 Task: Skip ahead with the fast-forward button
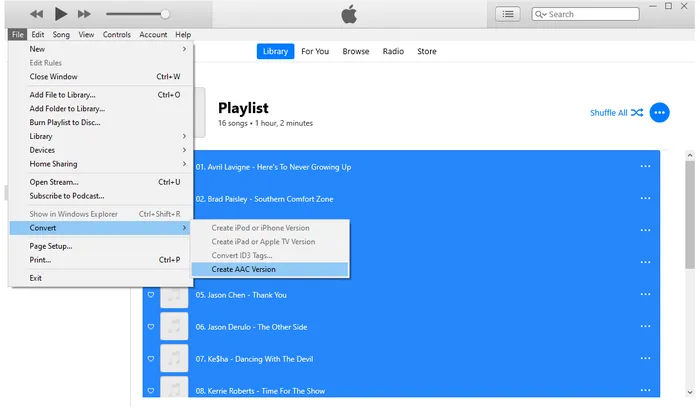tap(84, 14)
